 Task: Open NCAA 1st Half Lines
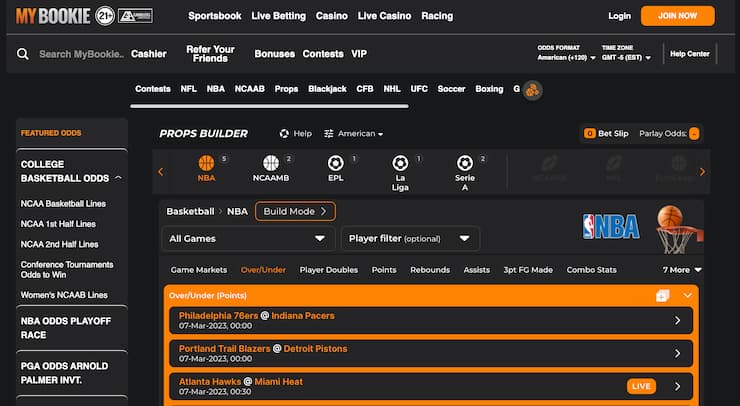58,224
